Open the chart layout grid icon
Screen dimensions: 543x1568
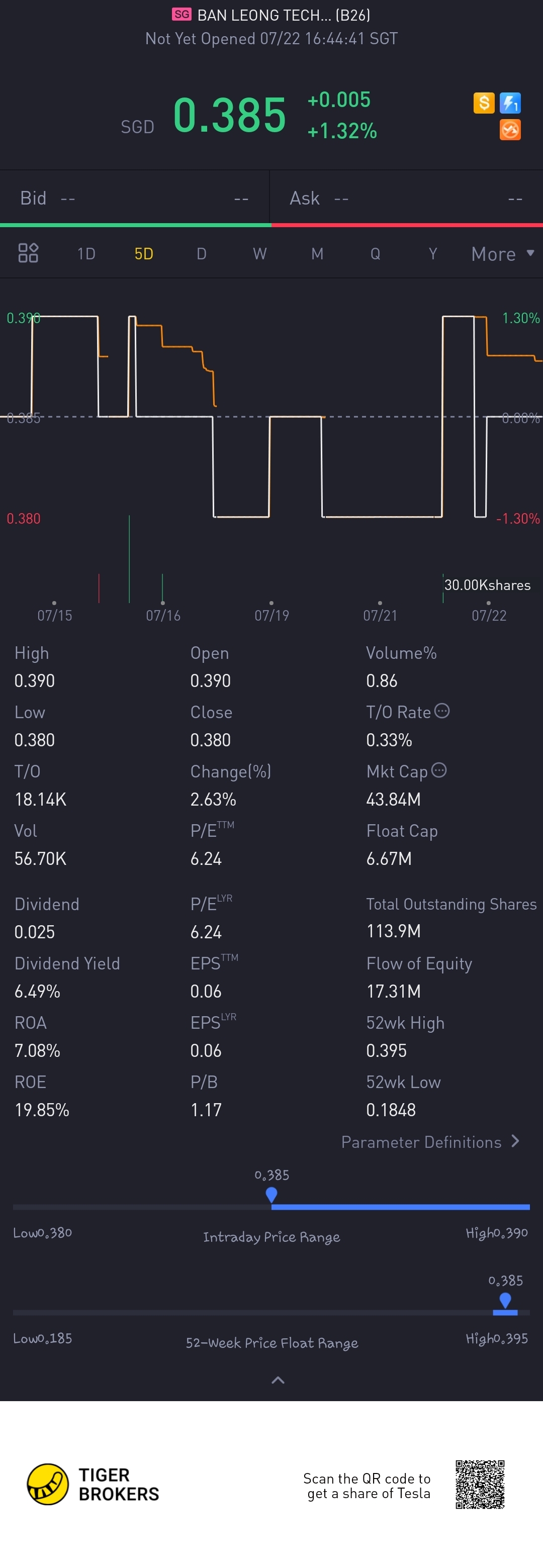pyautogui.click(x=28, y=253)
